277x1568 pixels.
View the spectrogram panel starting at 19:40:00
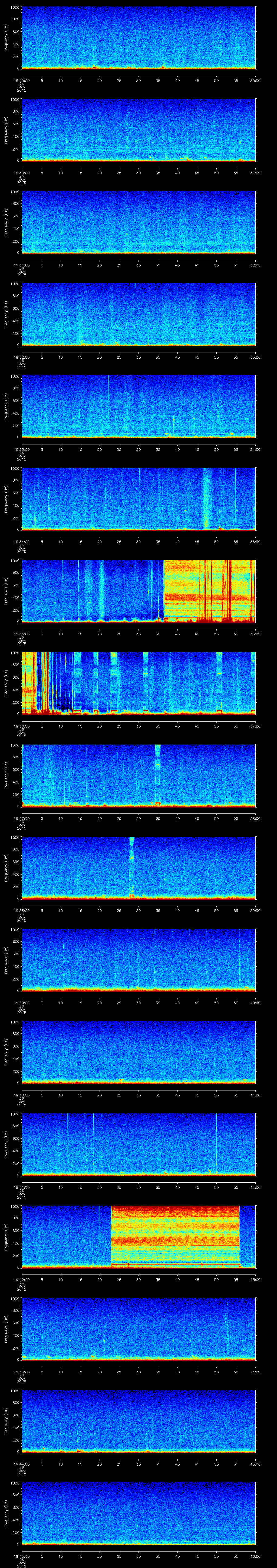click(139, 1052)
